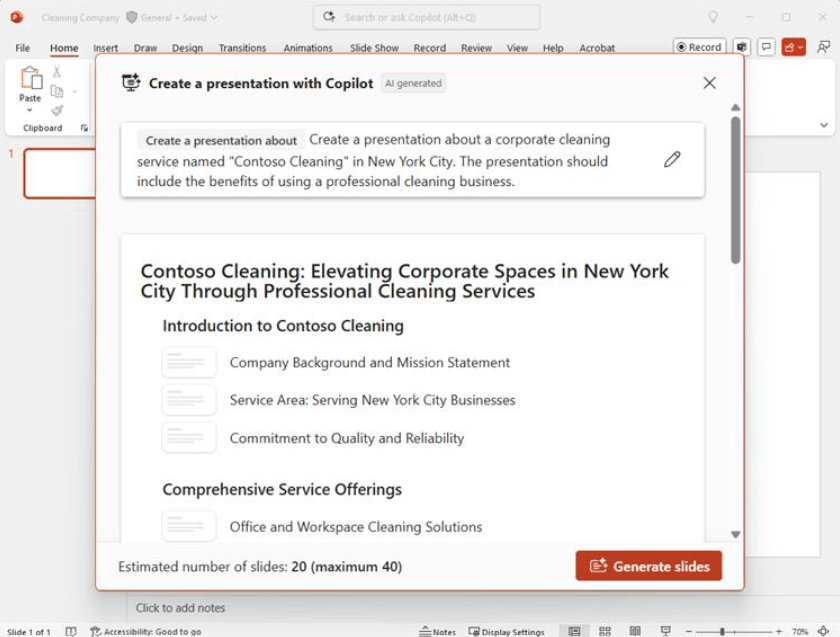Click the Copy icon in Clipboard group
Screen dimensions: 840x637
coord(57,91)
